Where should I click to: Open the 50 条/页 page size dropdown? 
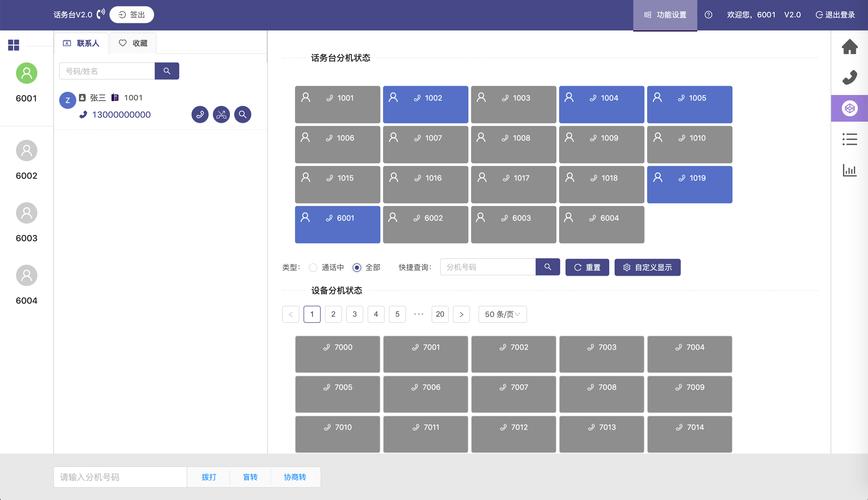point(502,315)
